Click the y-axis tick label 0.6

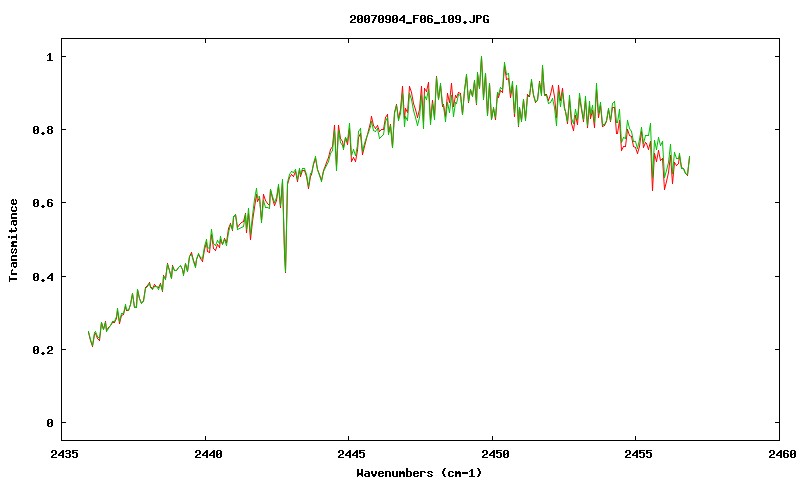[43, 203]
